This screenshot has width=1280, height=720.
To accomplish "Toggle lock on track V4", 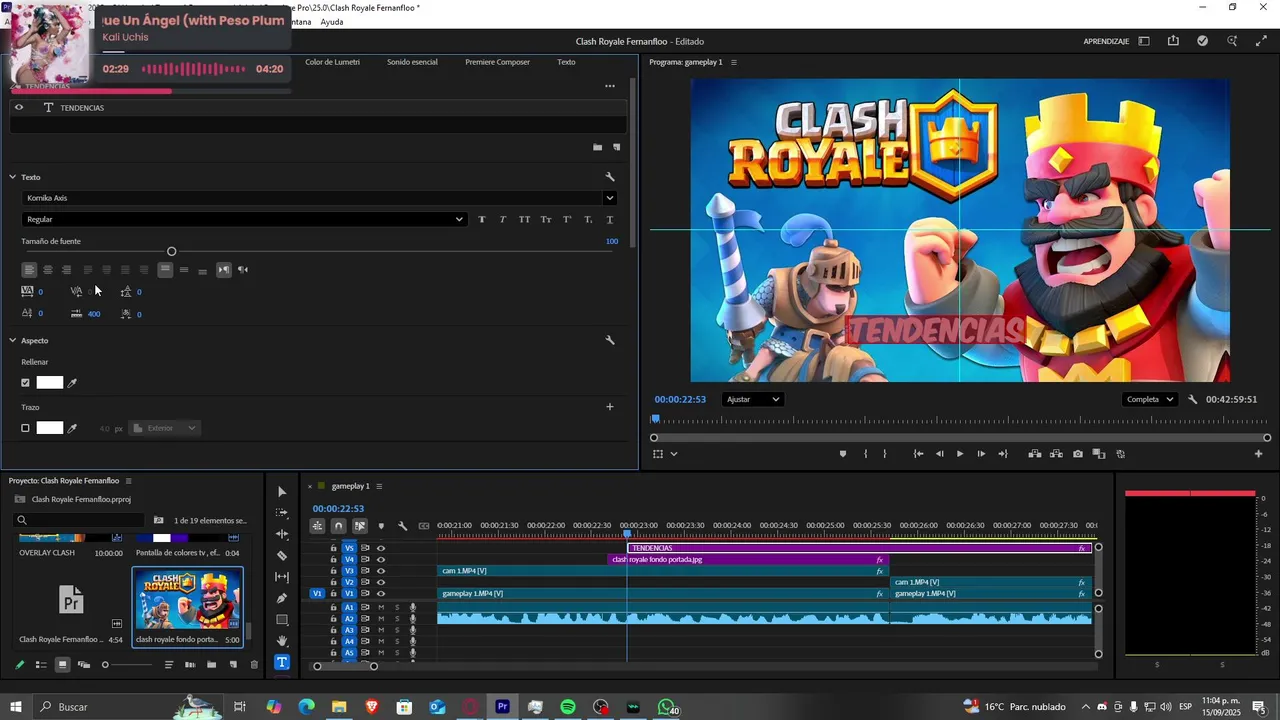I will click(334, 560).
